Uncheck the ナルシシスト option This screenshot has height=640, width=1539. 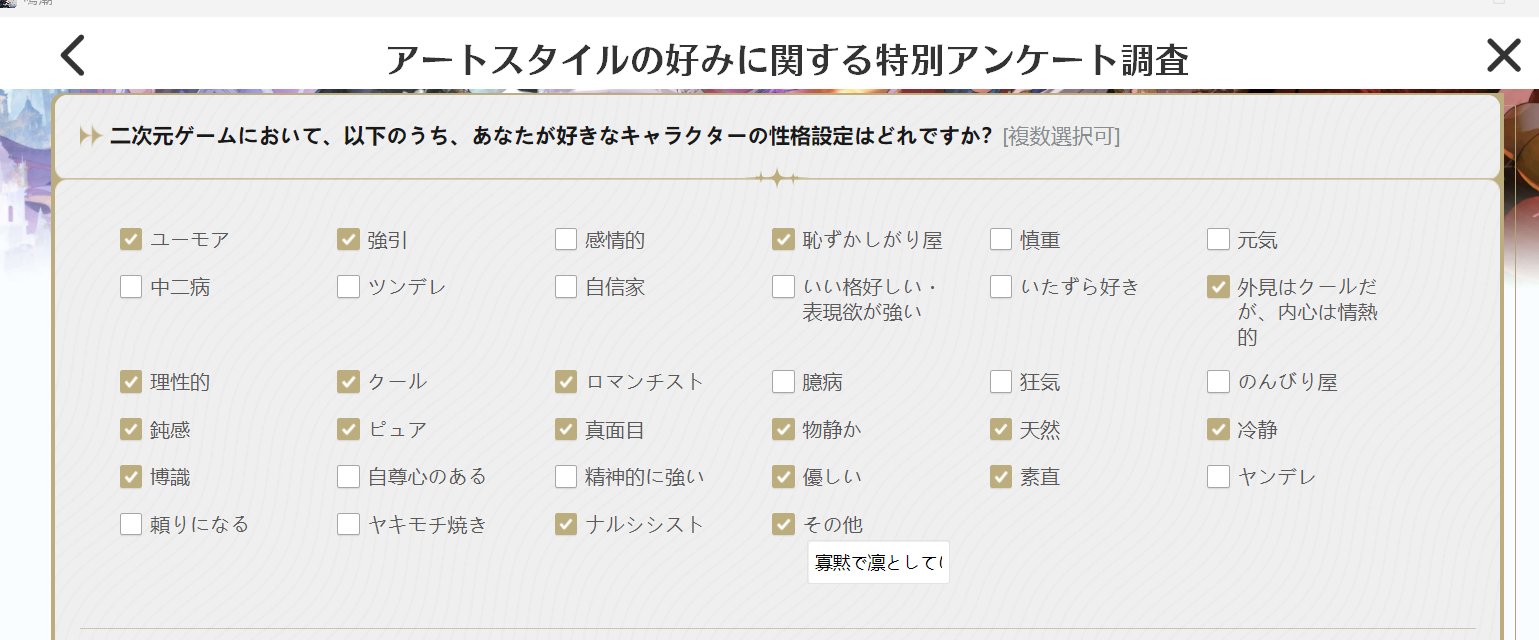click(x=566, y=524)
